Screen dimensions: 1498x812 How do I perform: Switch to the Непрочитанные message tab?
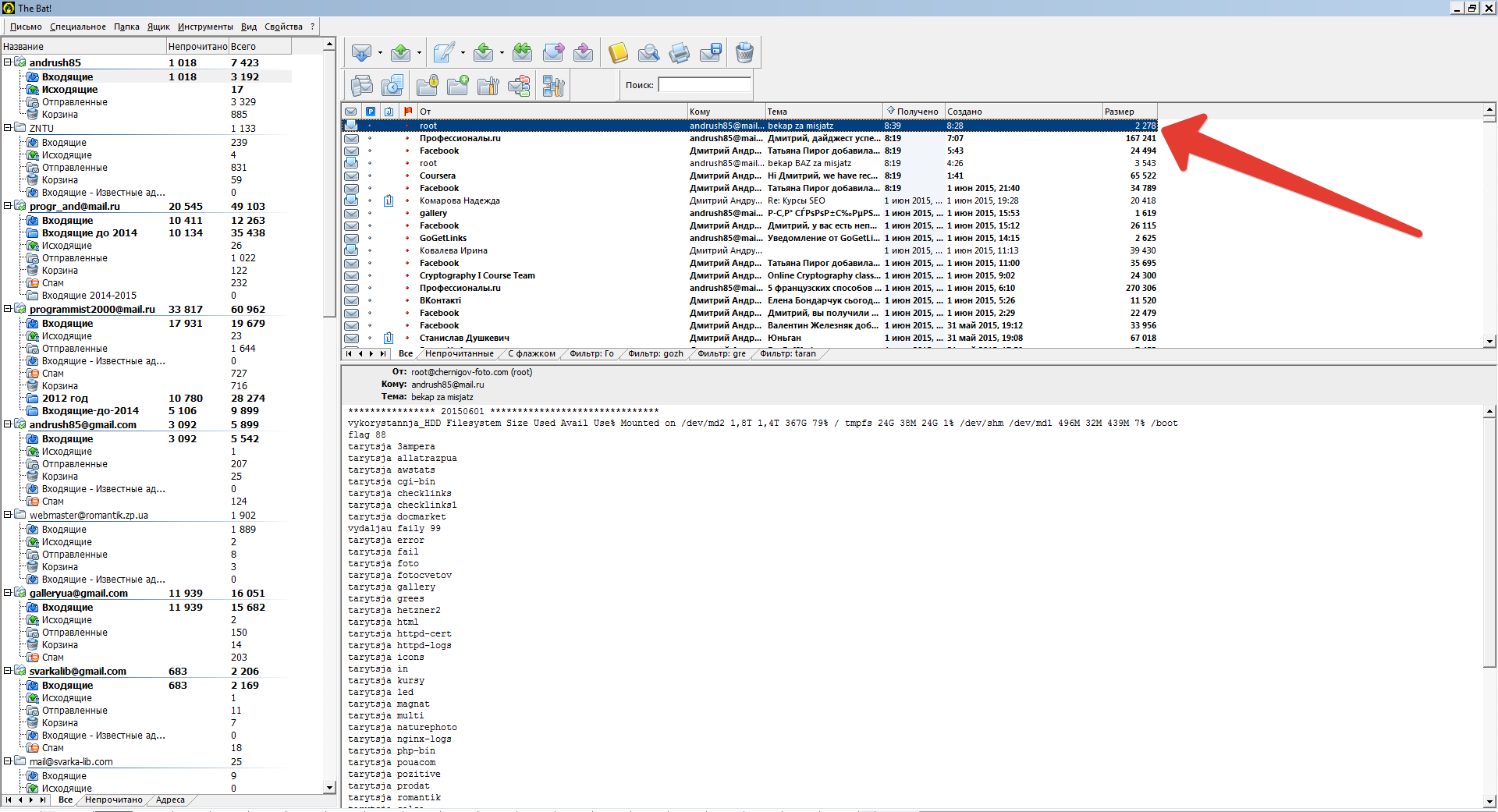click(x=459, y=354)
